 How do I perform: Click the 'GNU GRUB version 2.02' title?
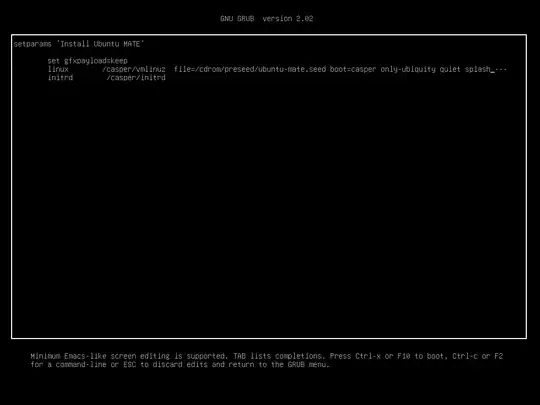pos(267,19)
